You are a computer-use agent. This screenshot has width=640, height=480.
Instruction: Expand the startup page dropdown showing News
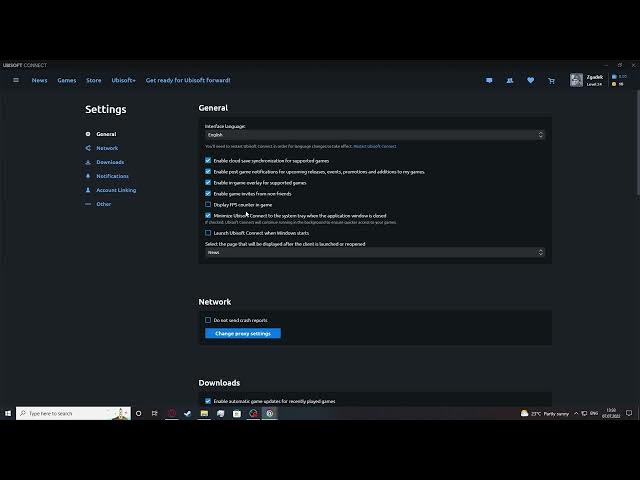pyautogui.click(x=375, y=252)
